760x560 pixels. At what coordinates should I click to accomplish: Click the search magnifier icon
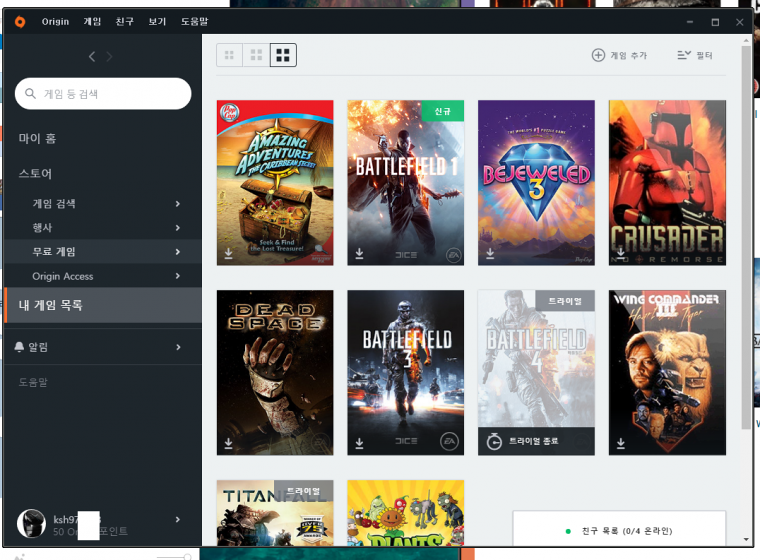pos(30,94)
